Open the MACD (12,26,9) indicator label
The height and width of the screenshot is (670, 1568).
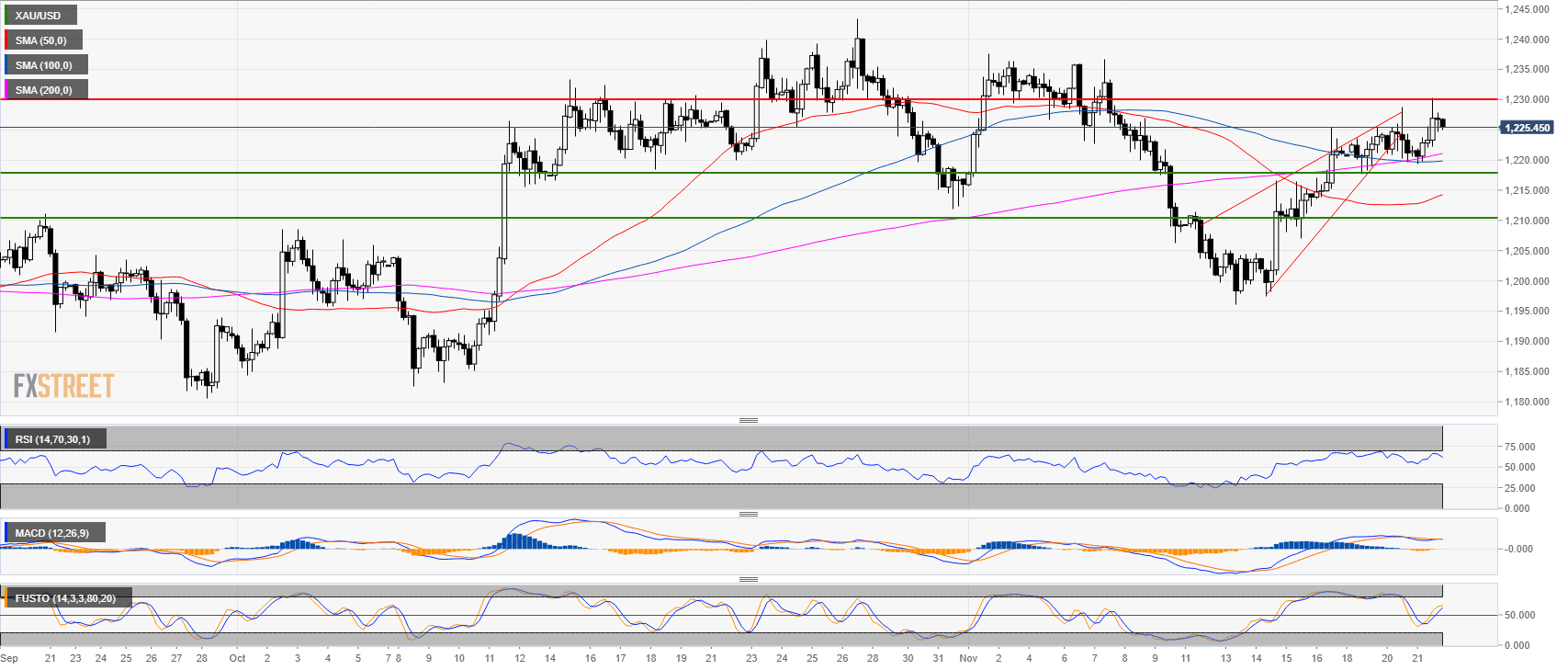tap(52, 533)
